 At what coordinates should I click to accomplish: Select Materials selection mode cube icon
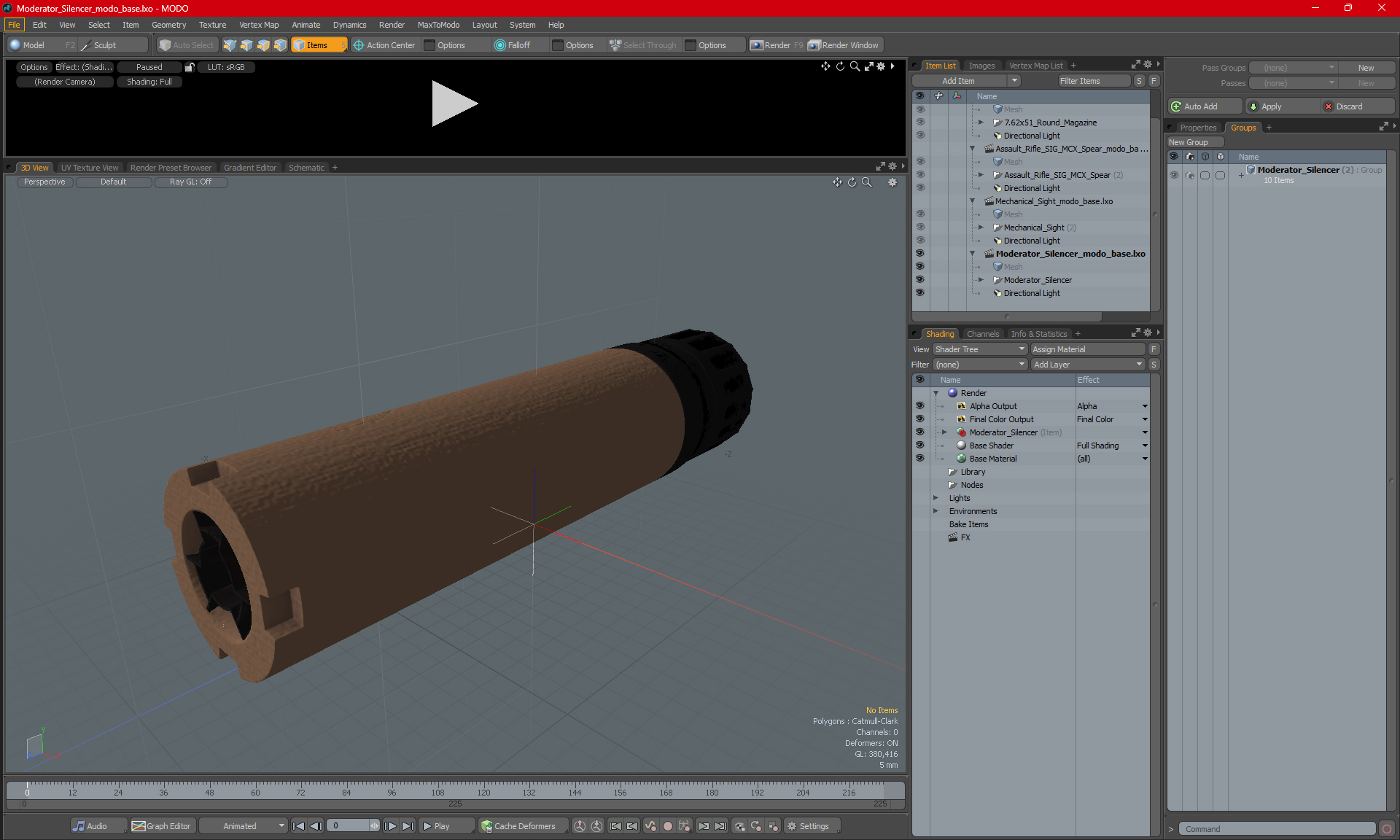[280, 45]
